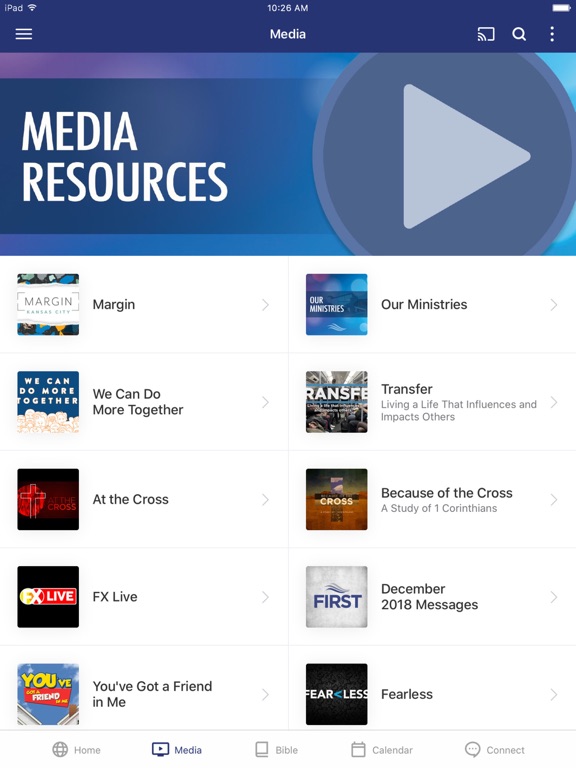The height and width of the screenshot is (768, 576).
Task: Switch to the Calendar tab label
Action: point(392,750)
